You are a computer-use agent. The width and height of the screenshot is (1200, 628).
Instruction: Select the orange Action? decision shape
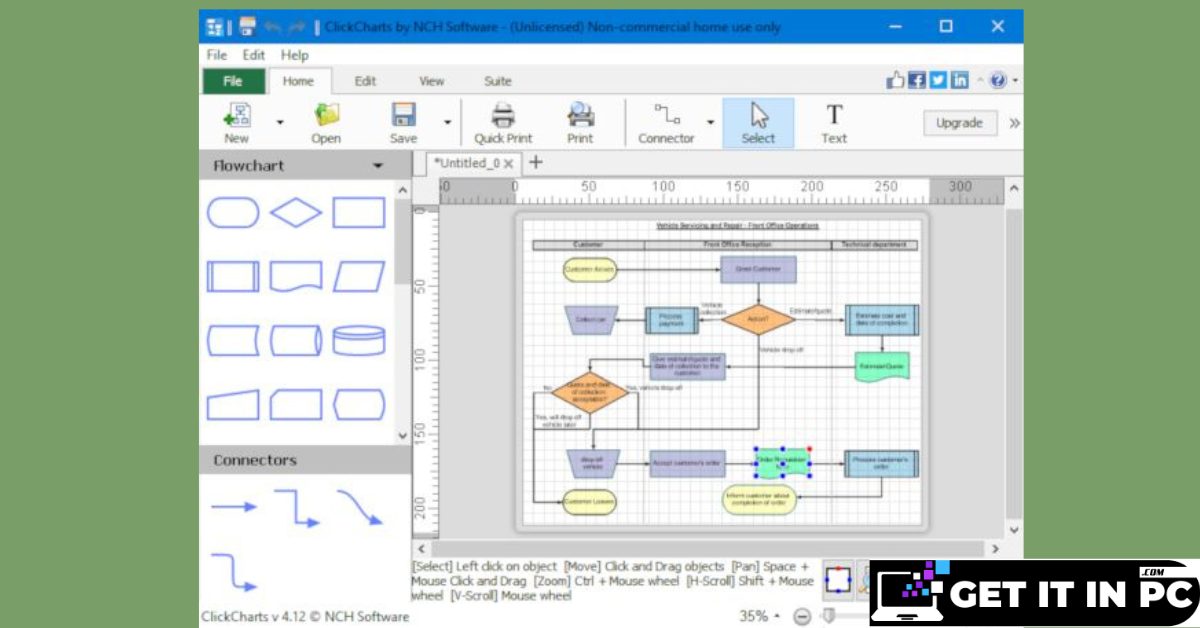(757, 320)
